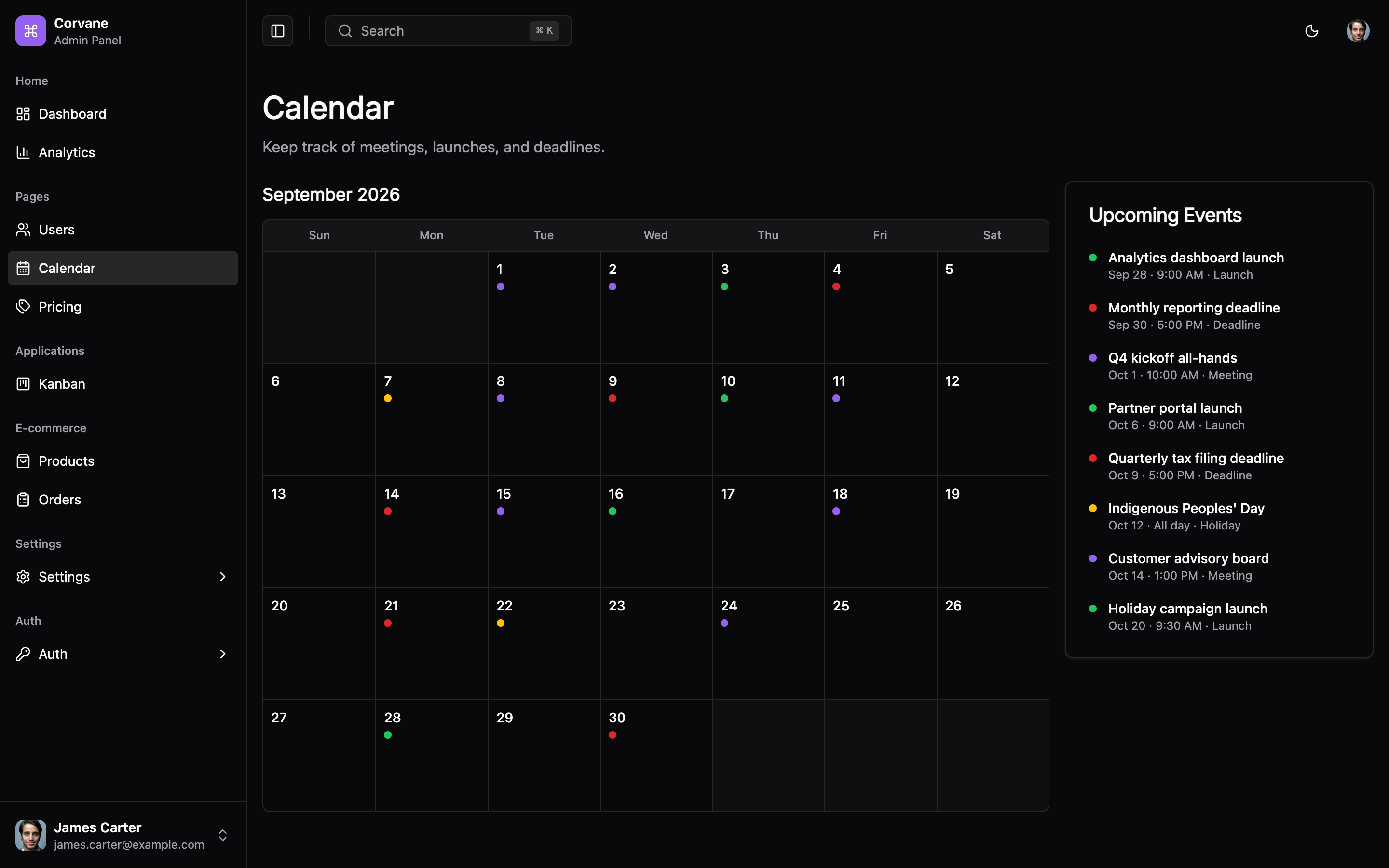This screenshot has width=1389, height=868.
Task: Expand the Settings submenu chevron
Action: (223, 577)
